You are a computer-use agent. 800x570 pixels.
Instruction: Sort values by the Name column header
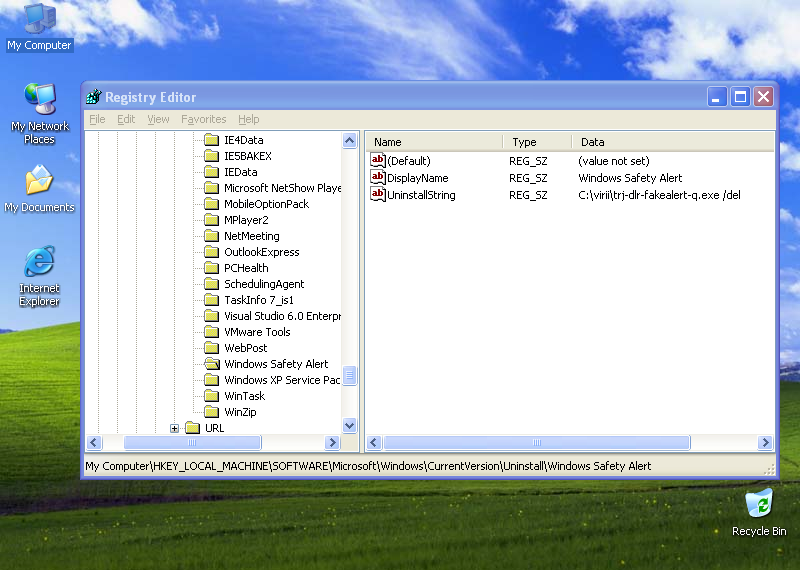pos(435,142)
